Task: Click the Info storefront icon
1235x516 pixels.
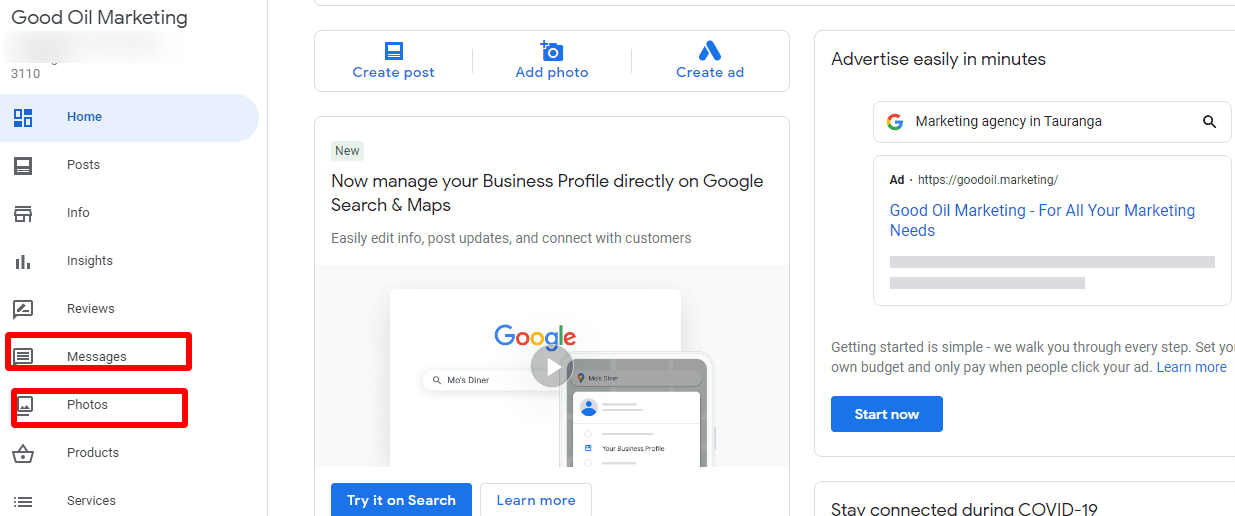Action: 23,213
